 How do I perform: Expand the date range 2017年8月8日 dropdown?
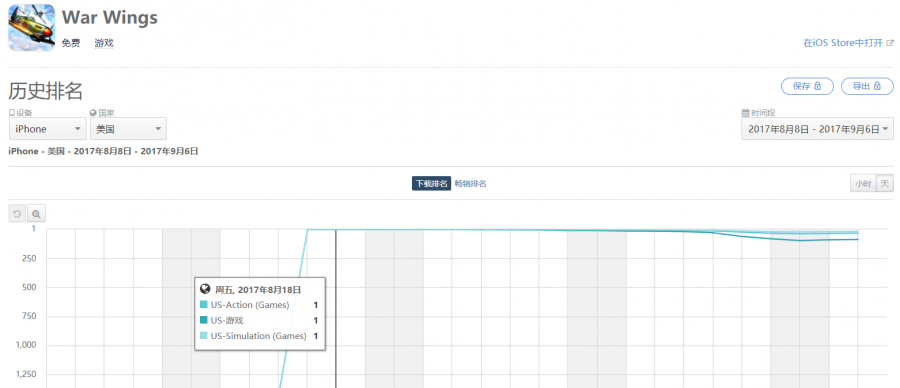[x=817, y=129]
